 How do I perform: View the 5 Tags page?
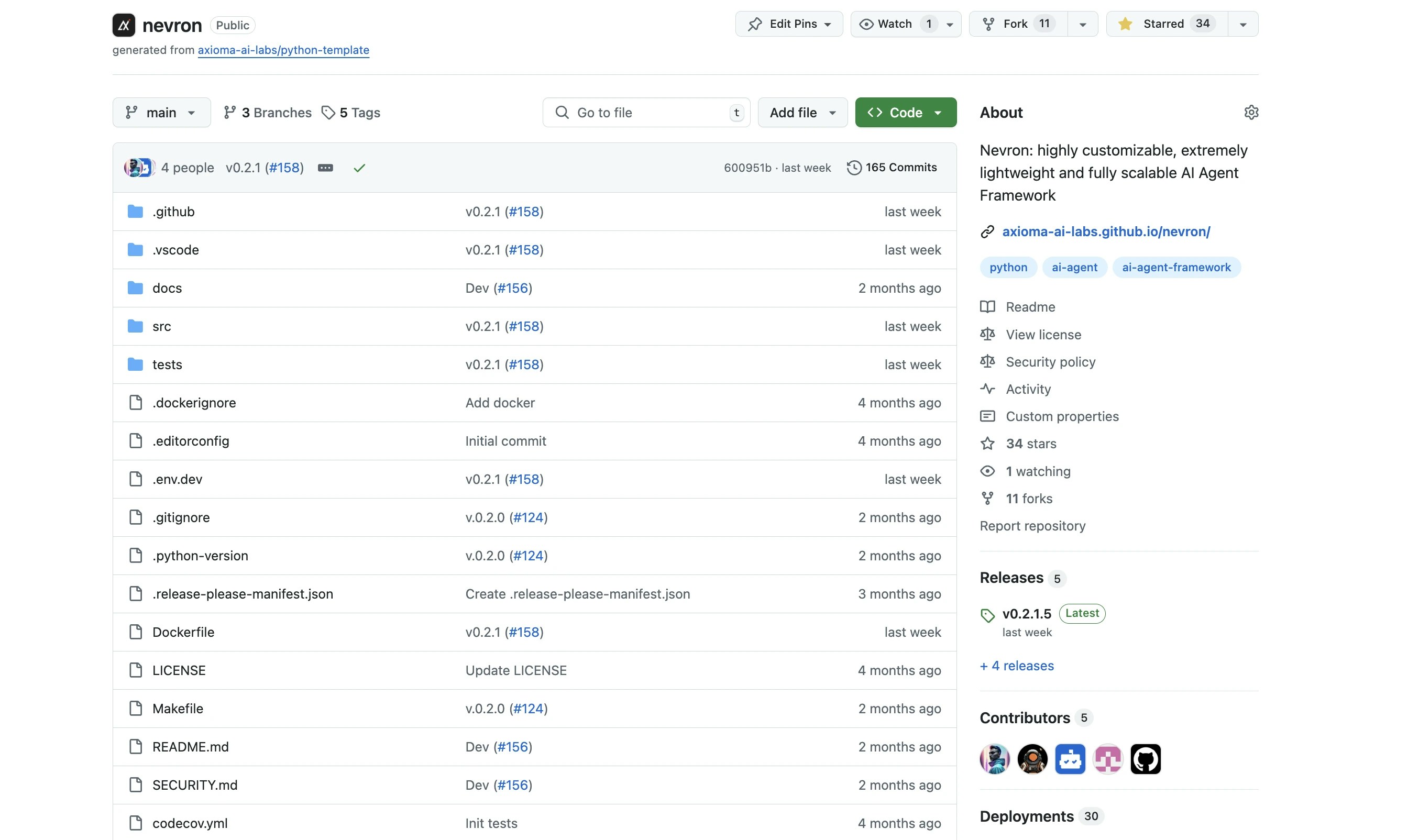tap(351, 113)
